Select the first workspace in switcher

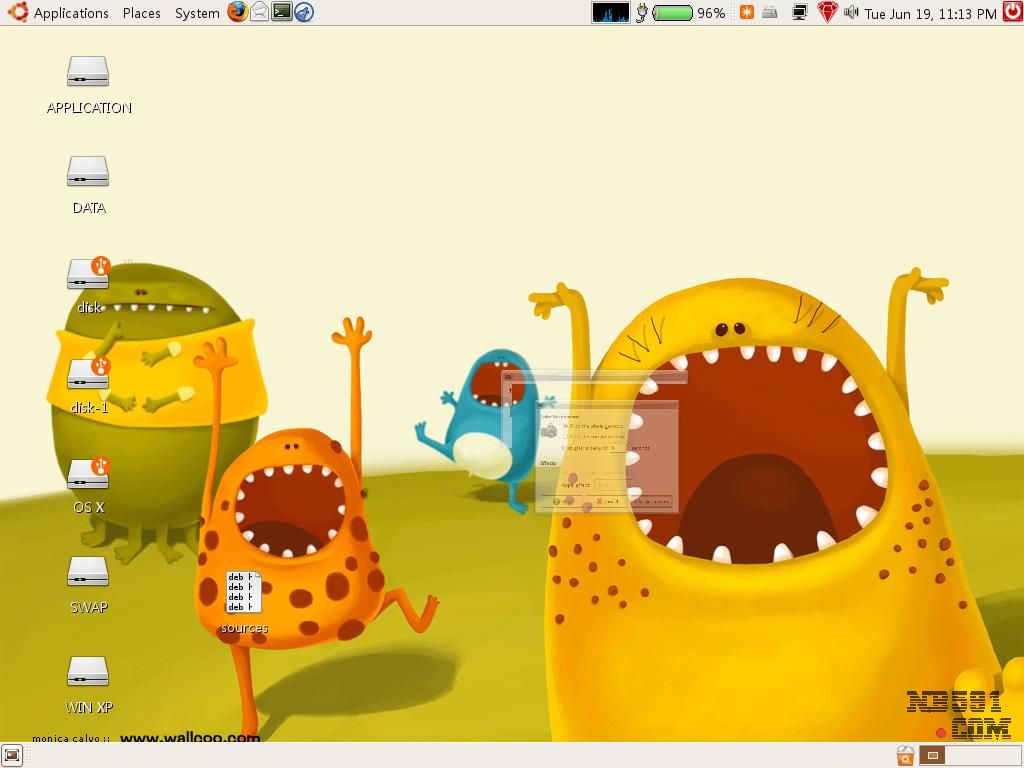tap(933, 756)
